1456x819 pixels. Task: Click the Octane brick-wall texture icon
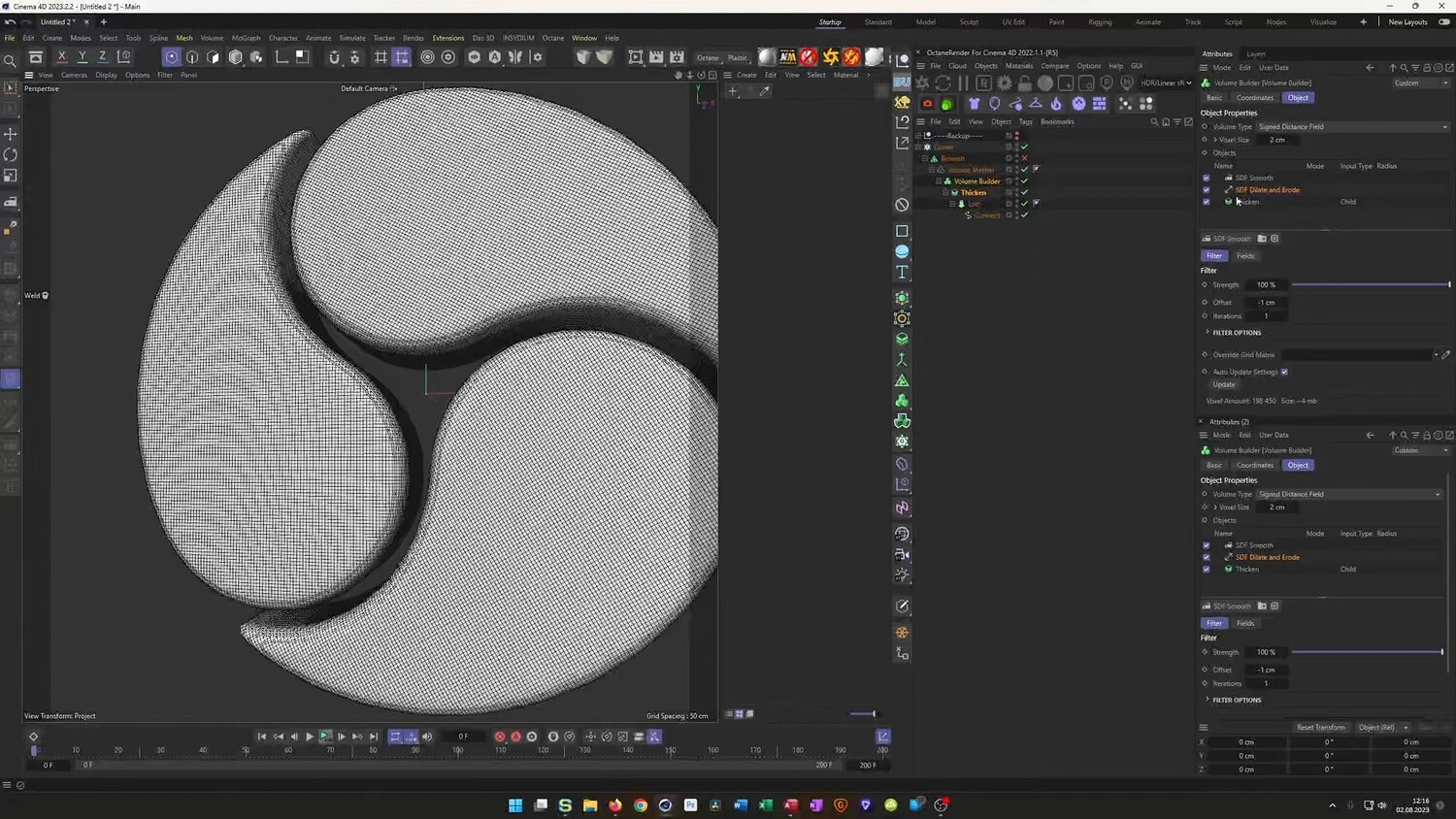point(1100,104)
